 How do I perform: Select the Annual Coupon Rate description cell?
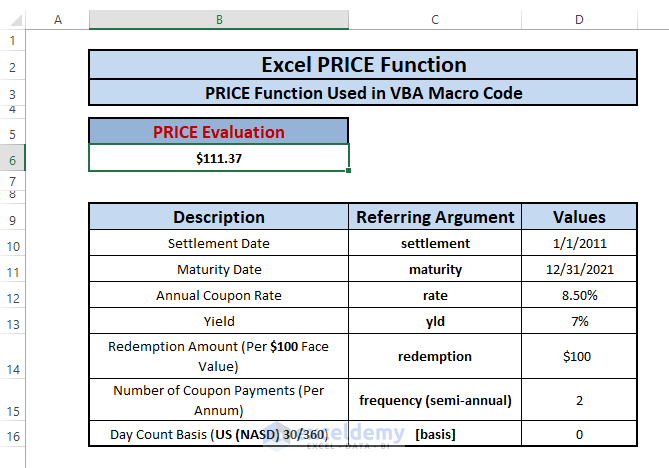click(x=218, y=296)
